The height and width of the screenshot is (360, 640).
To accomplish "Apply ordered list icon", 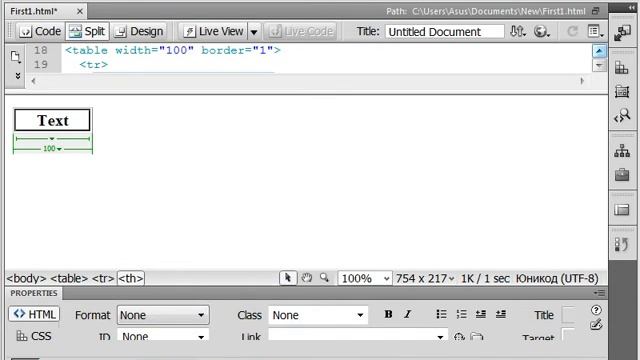I will (461, 314).
